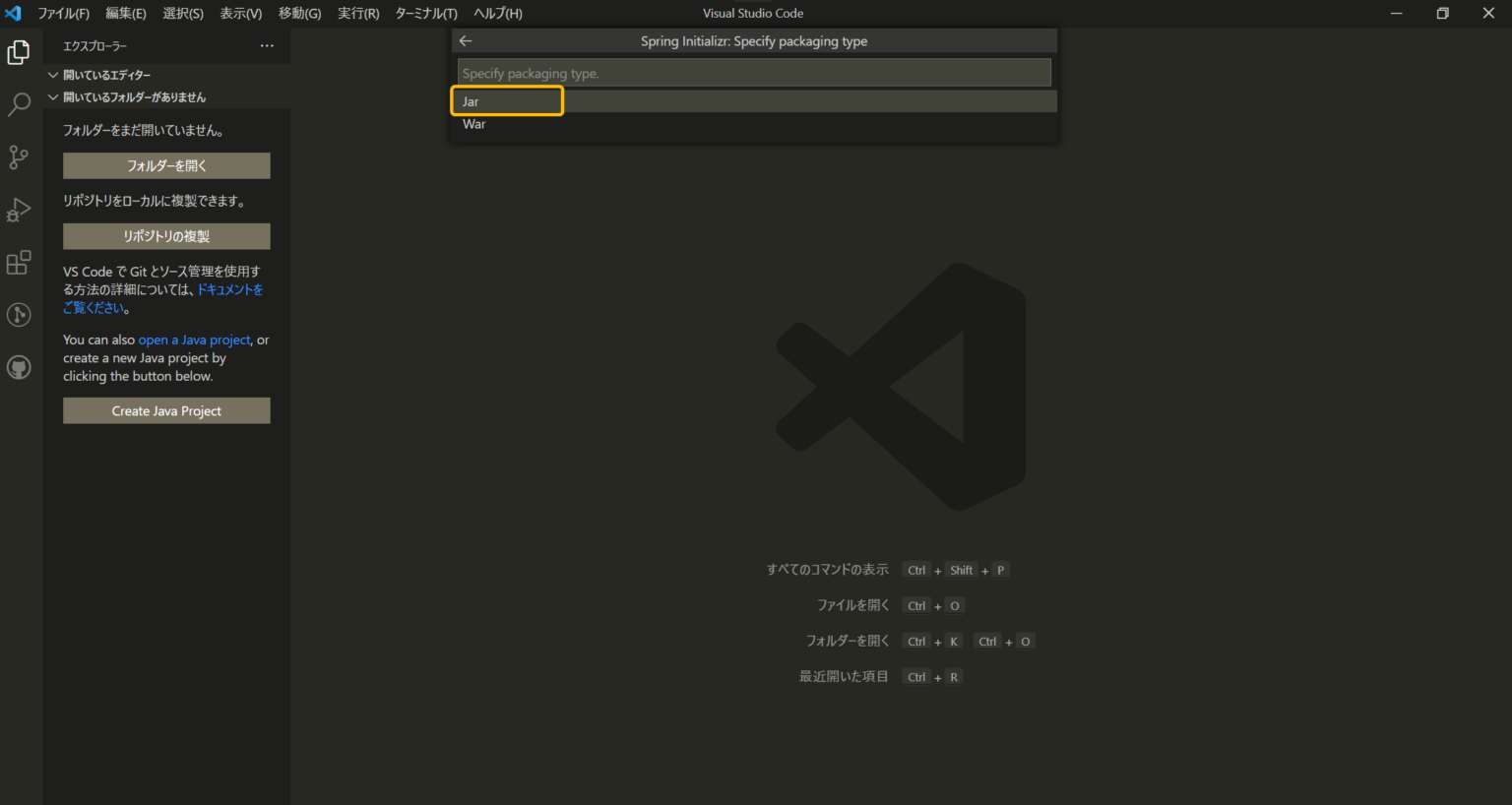This screenshot has width=1512, height=805.
Task: Follow the open a Java project link
Action: tap(193, 340)
